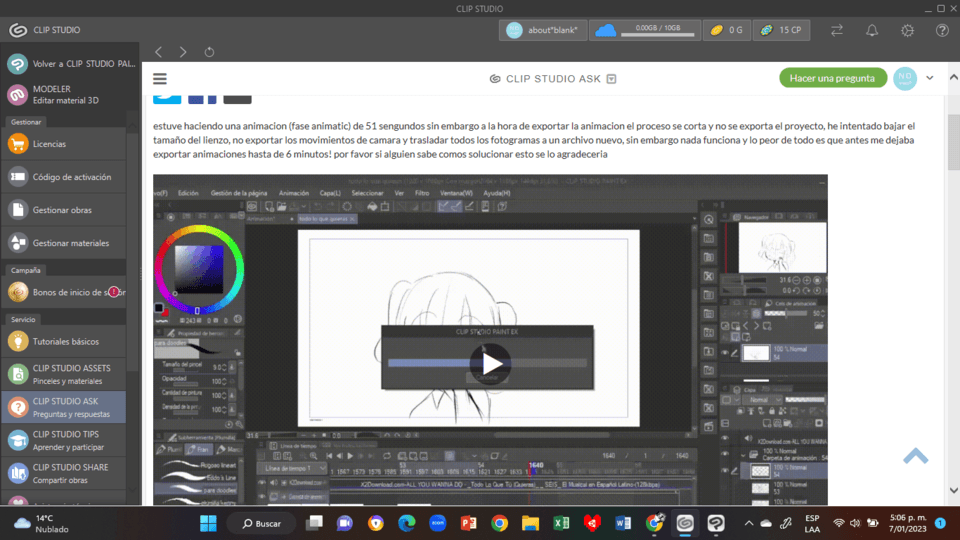Open Licencias in the sidebar
Image resolution: width=960 pixels, height=540 pixels.
(64, 144)
